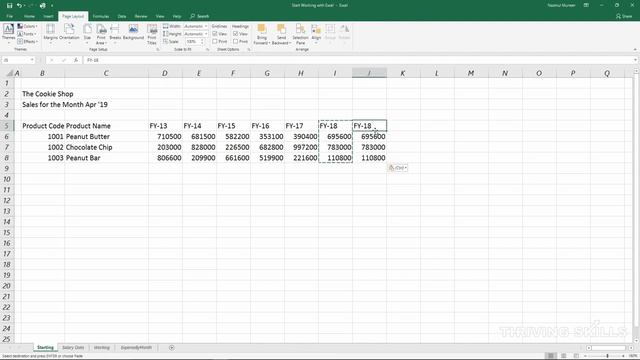Screen dimensions: 640x360
Task: Select column K header
Action: tap(403, 73)
